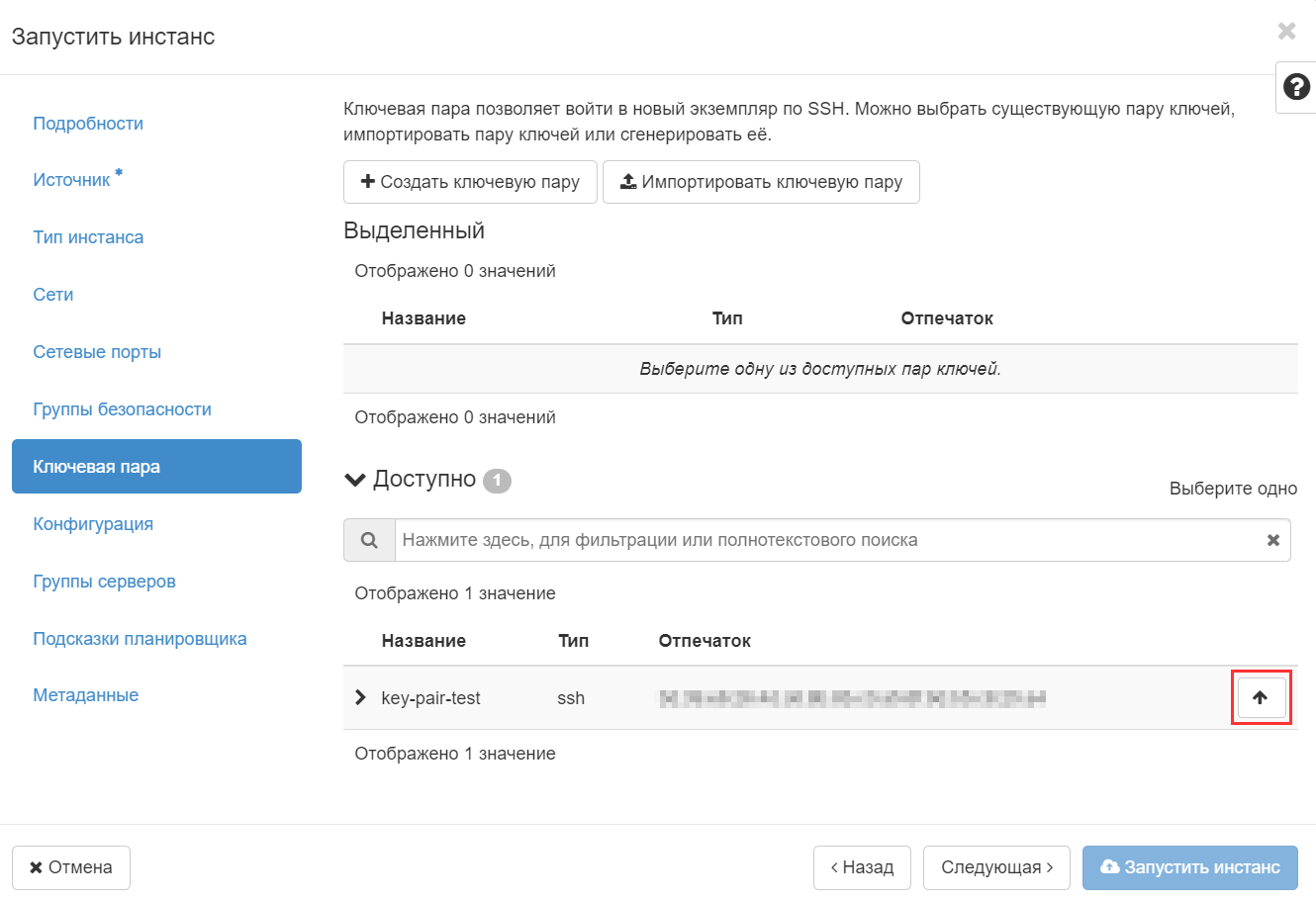Viewport: 1316px width, 901px height.
Task: Click inside the key pair search field
Action: [x=792, y=540]
